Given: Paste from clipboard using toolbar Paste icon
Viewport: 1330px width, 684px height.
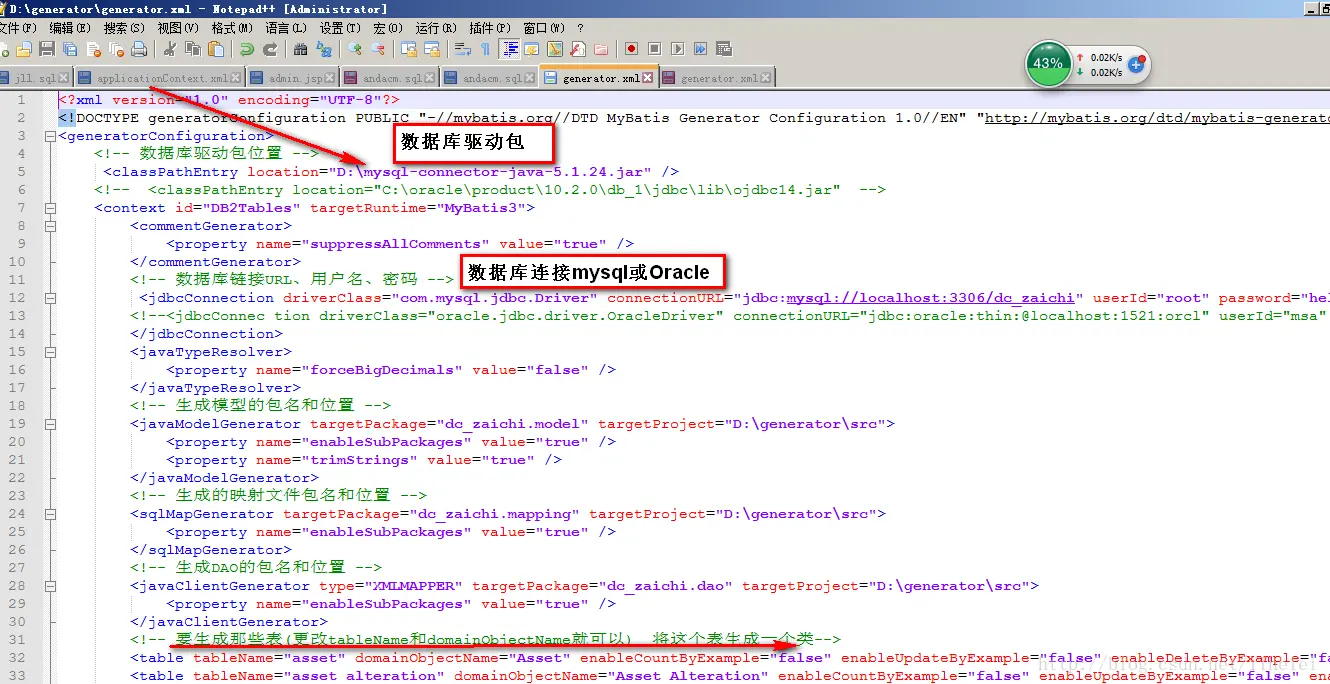Looking at the screenshot, I should 216,48.
